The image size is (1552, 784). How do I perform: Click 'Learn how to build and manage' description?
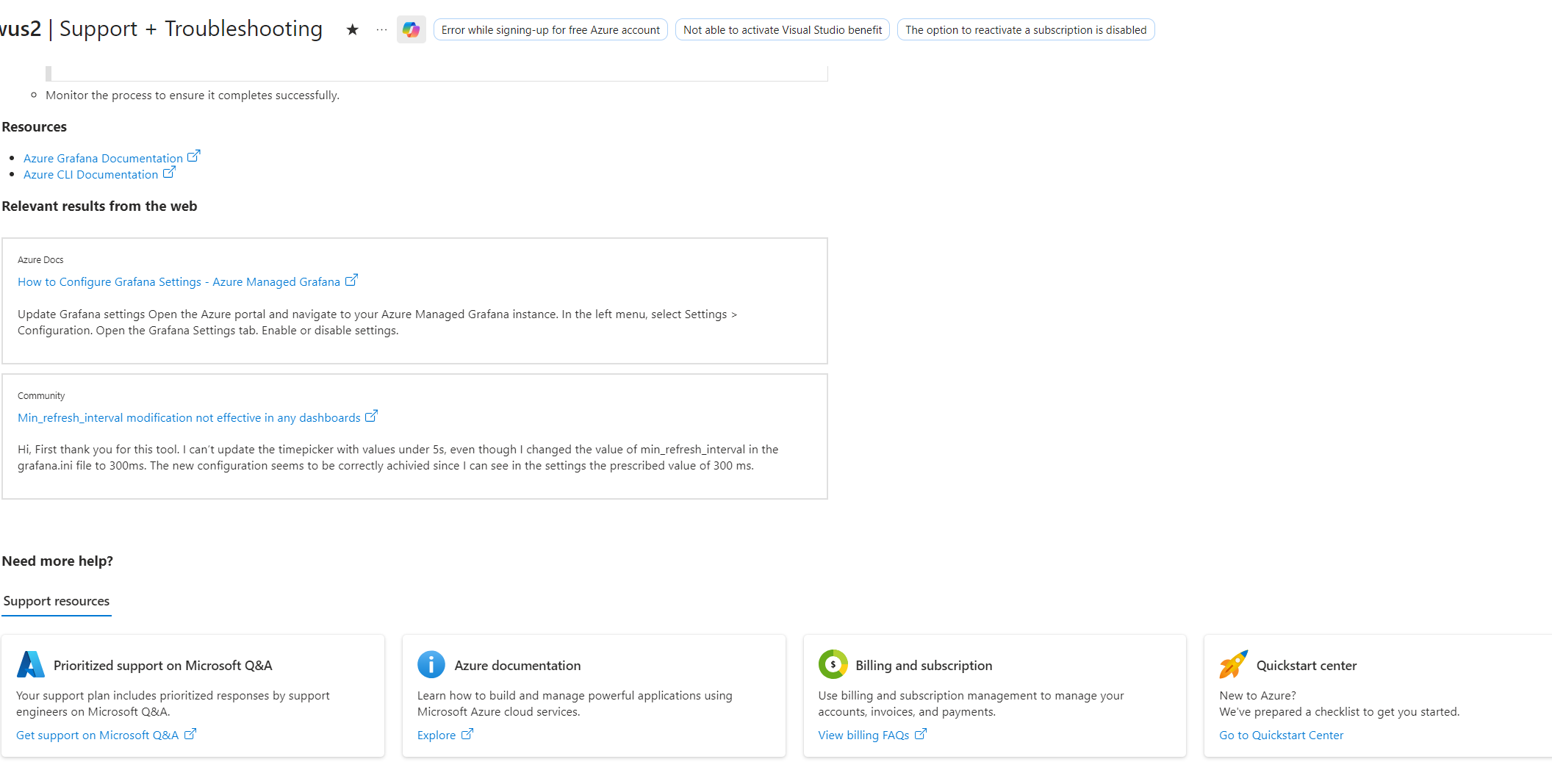tap(575, 703)
